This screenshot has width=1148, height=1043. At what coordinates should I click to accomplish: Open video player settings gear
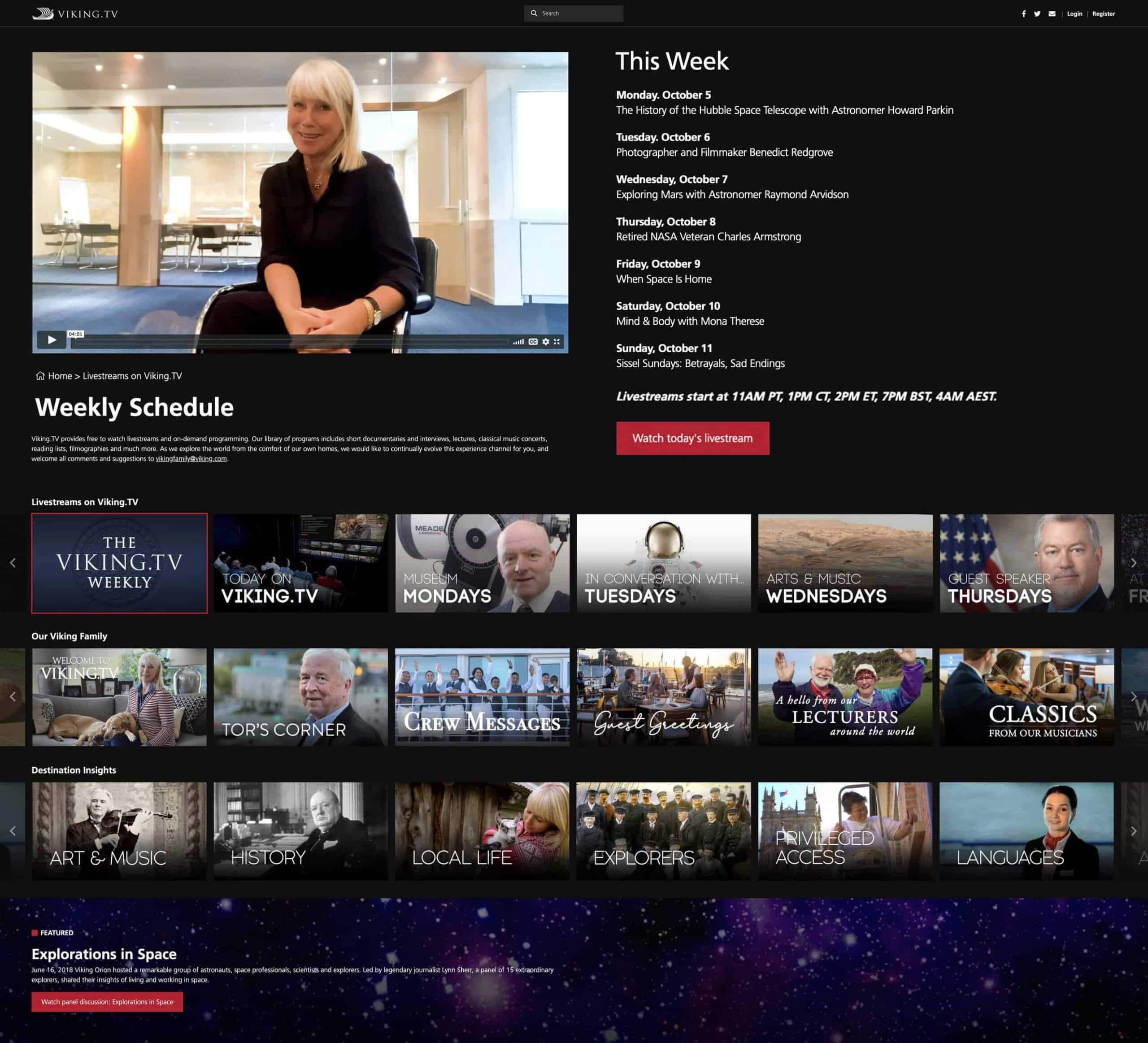pos(546,342)
